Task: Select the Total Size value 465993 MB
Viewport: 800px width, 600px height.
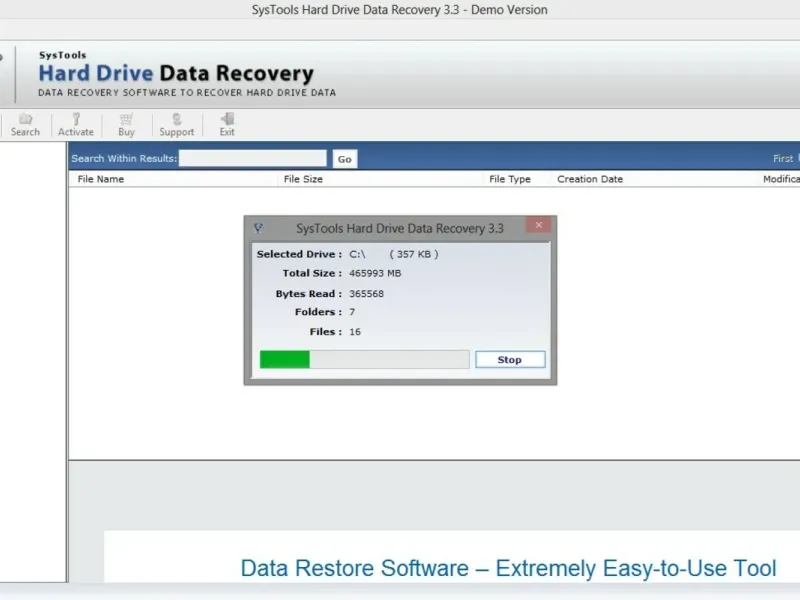Action: coord(375,273)
